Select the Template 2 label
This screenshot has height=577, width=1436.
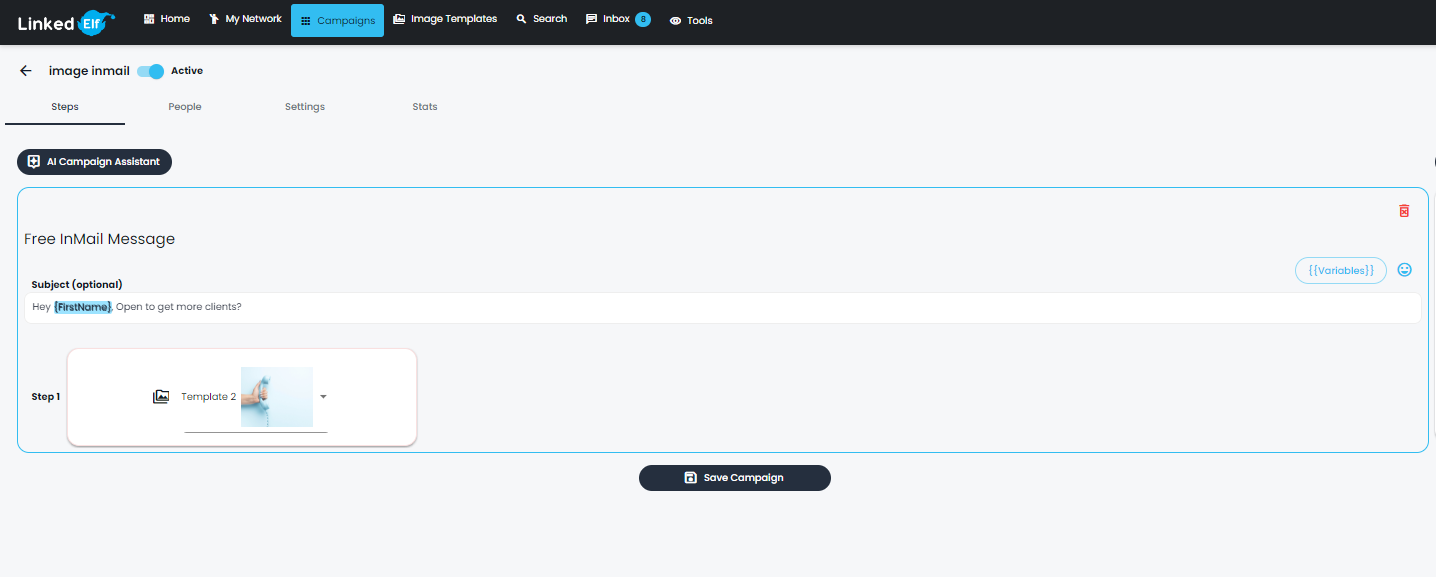pyautogui.click(x=208, y=397)
